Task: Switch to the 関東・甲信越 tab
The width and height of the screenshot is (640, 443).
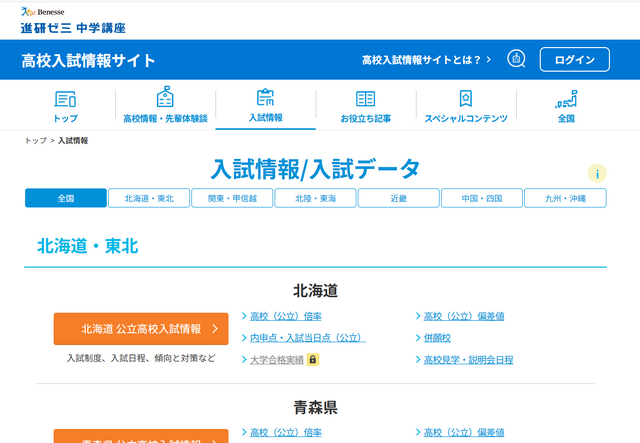Action: [x=232, y=198]
